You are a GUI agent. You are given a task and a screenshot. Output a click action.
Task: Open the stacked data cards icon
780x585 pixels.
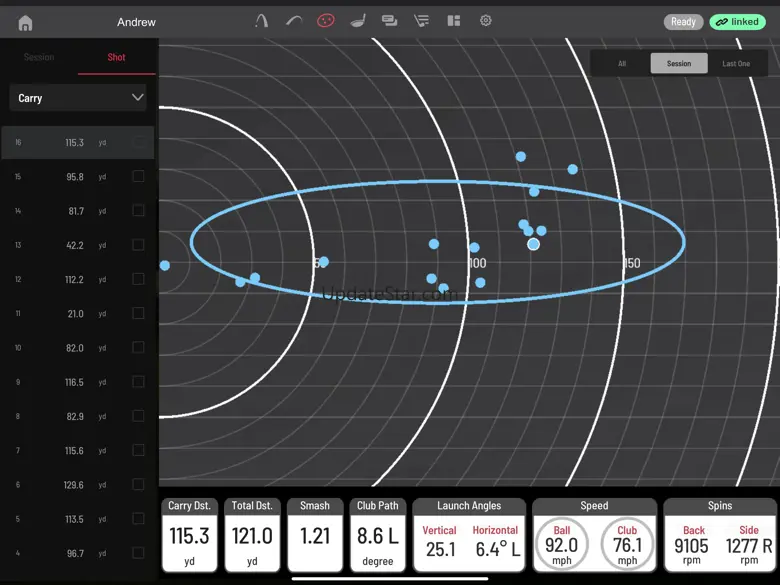coord(390,21)
